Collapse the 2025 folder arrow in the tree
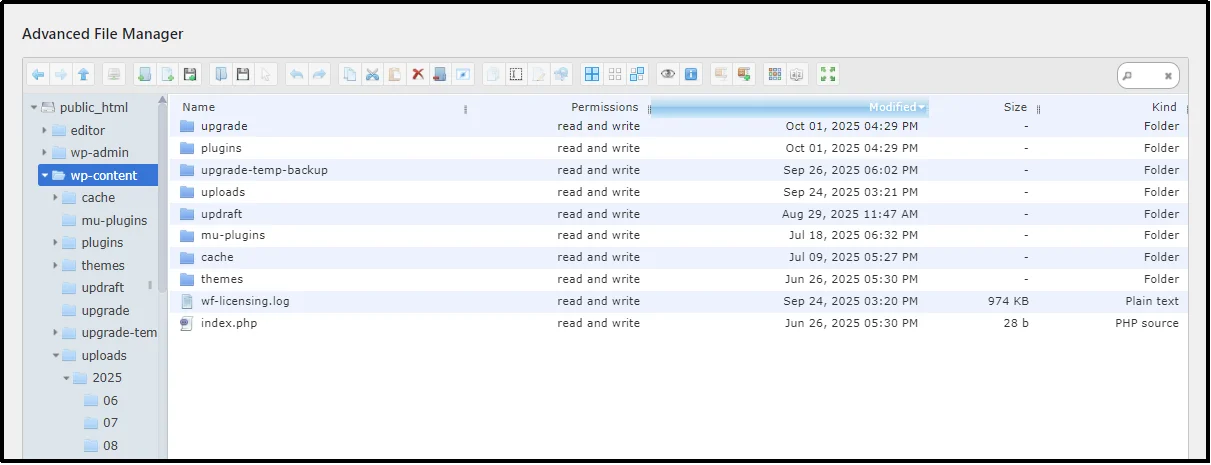 click(67, 378)
